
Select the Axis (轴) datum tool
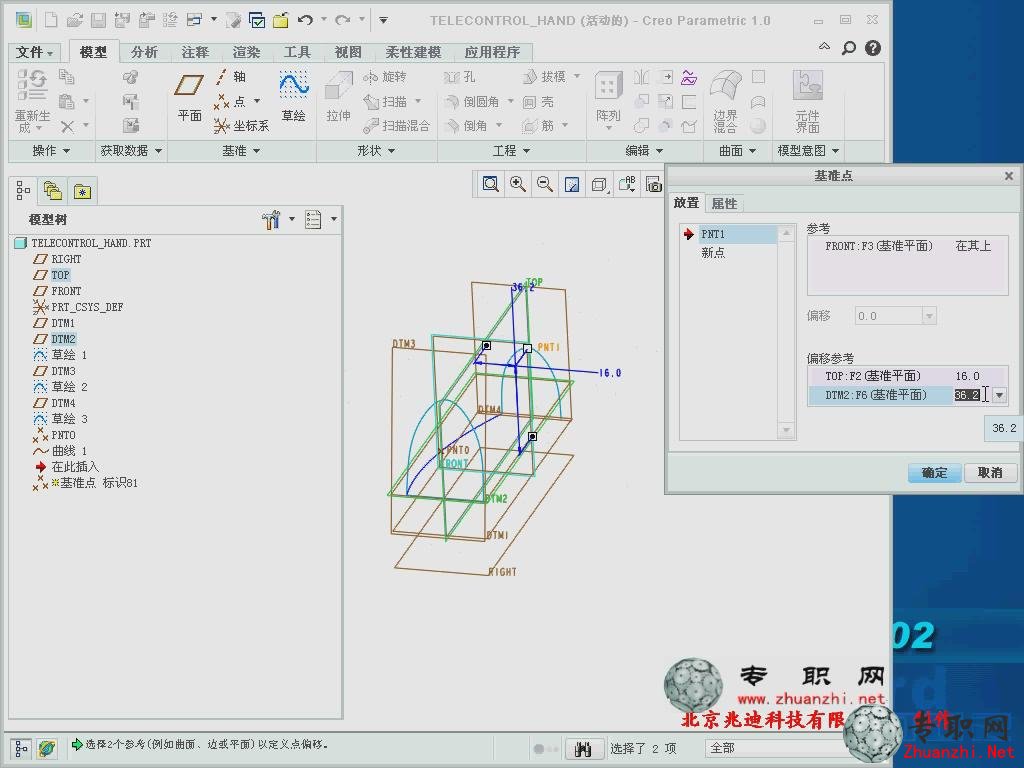231,77
